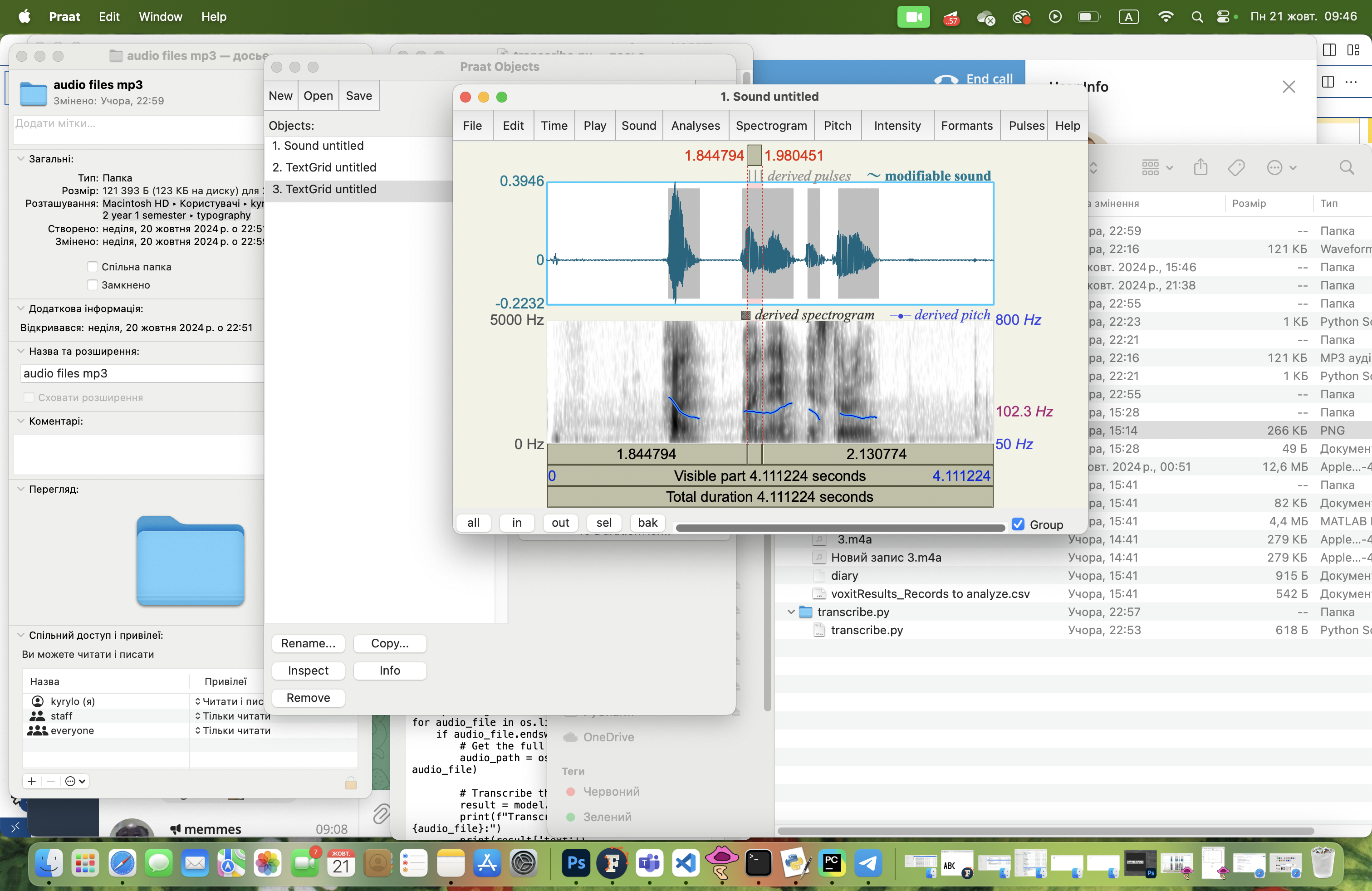Enable the Спільна папка checkbox
The width and height of the screenshot is (1372, 891).
[92, 267]
